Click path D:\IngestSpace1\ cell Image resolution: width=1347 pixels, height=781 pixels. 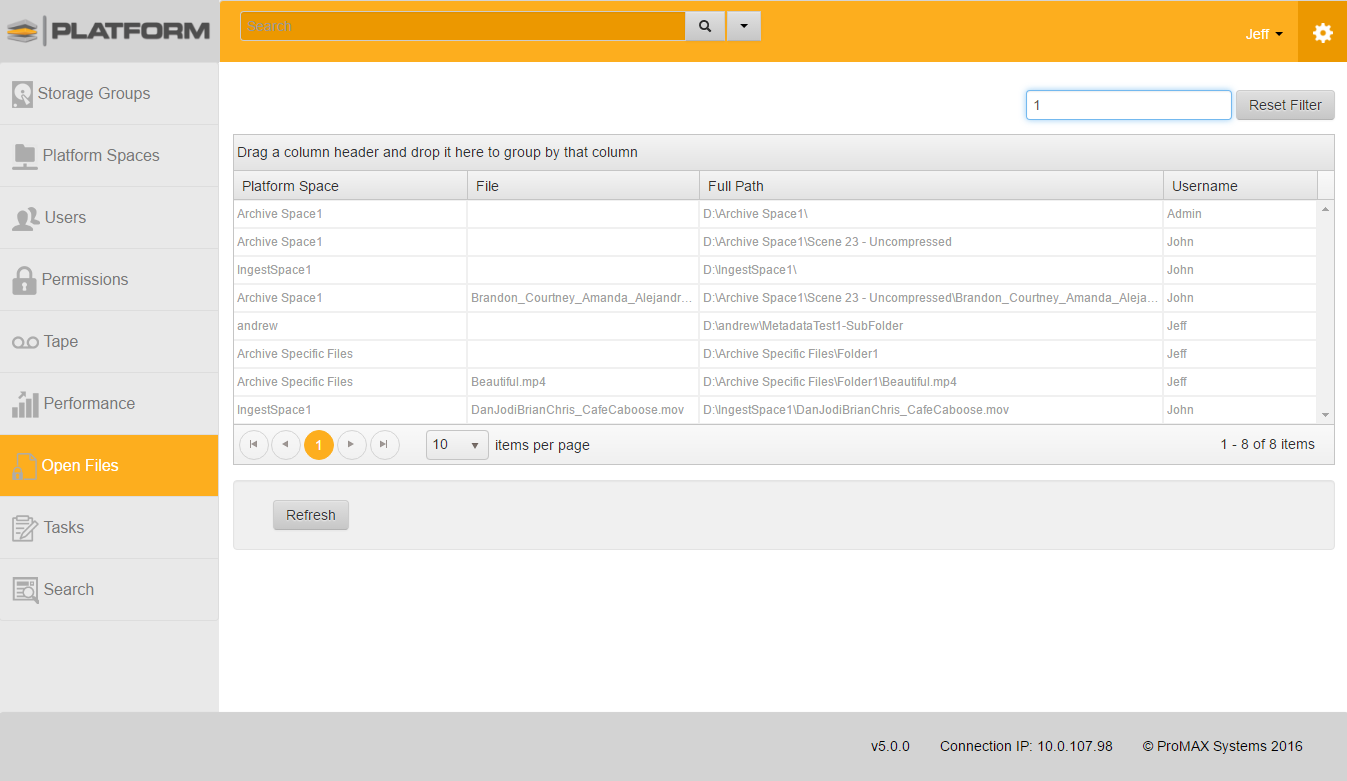tap(932, 270)
